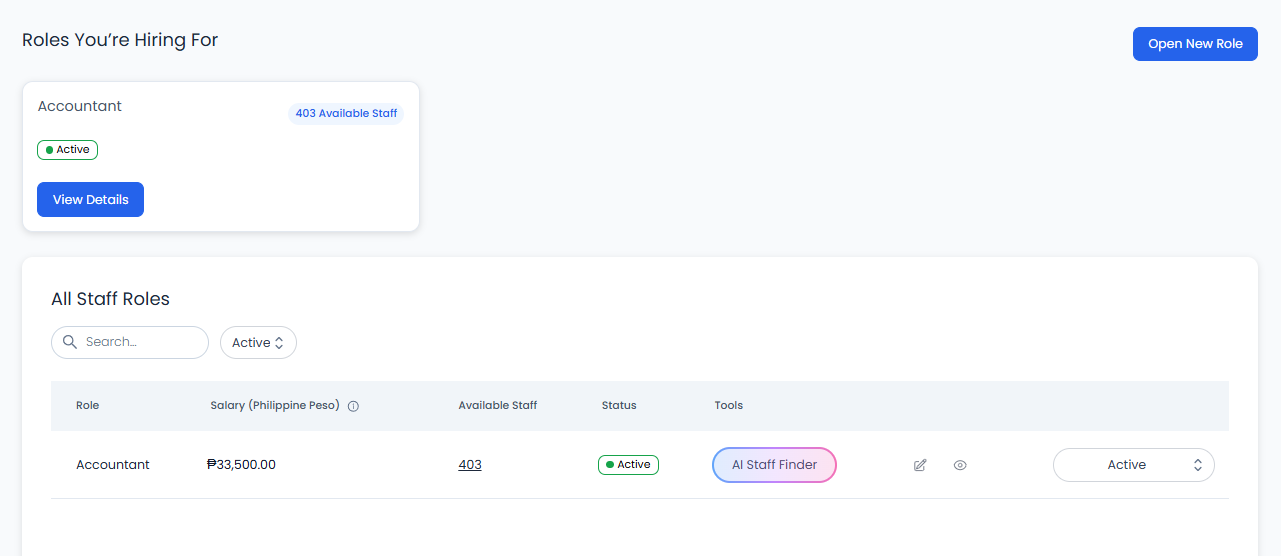Click the green Active badge in the table row
This screenshot has width=1281, height=556.
click(x=628, y=465)
